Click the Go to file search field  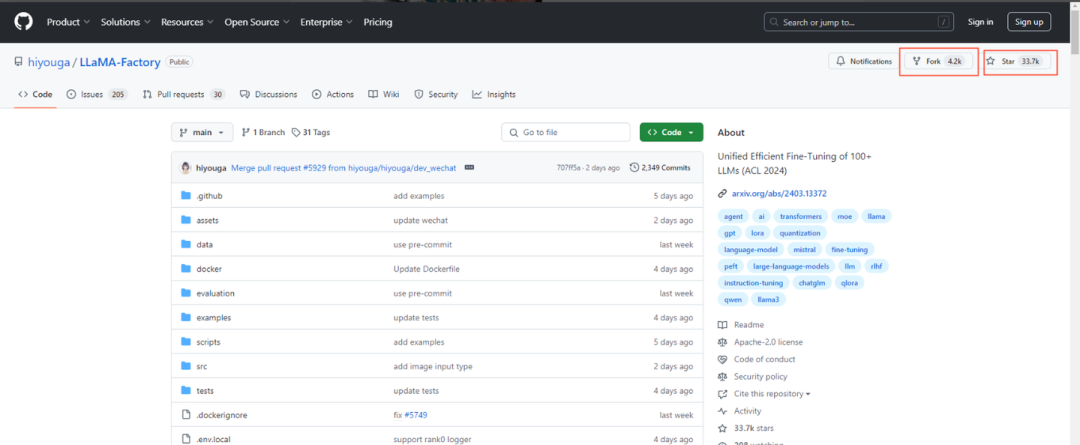[565, 132]
